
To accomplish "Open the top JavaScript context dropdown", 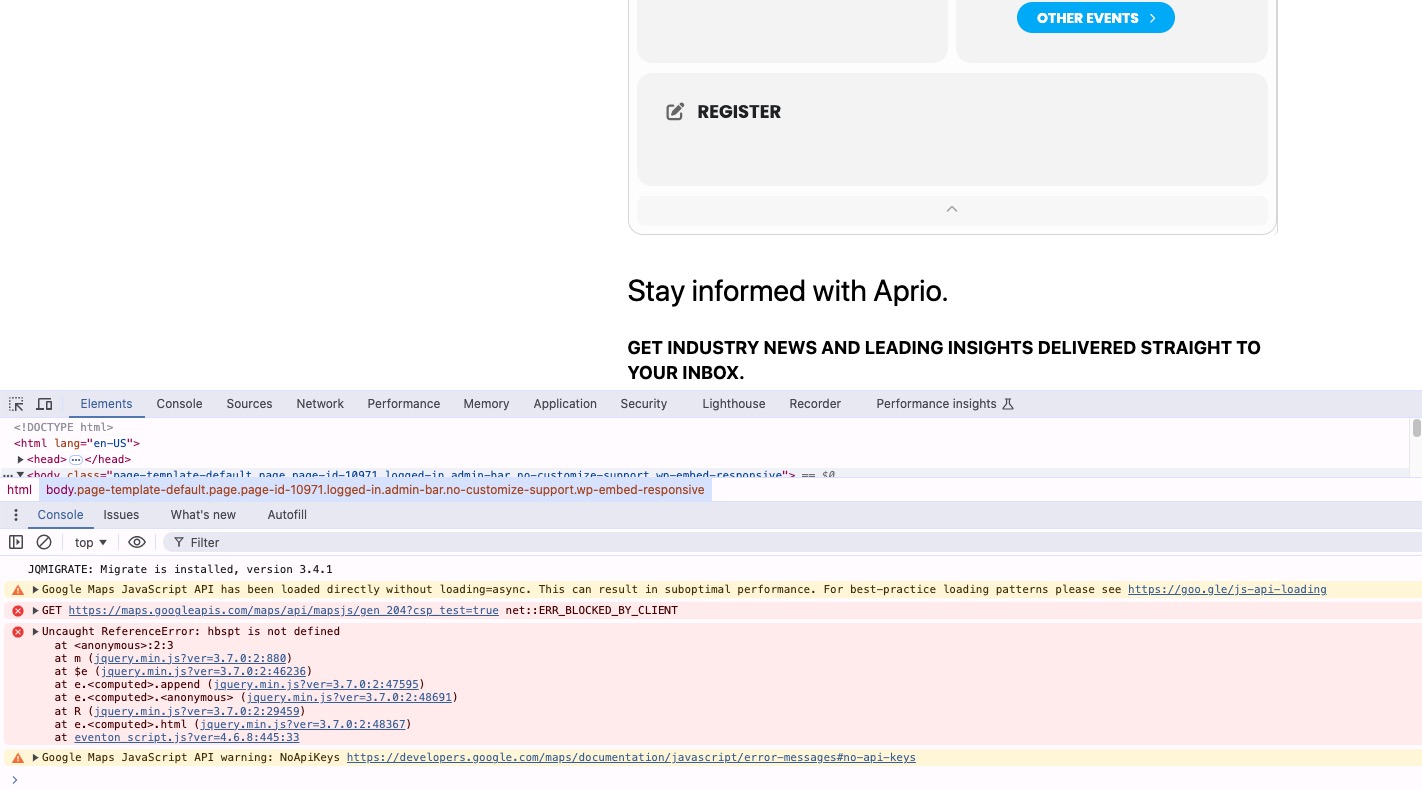I will pos(91,542).
